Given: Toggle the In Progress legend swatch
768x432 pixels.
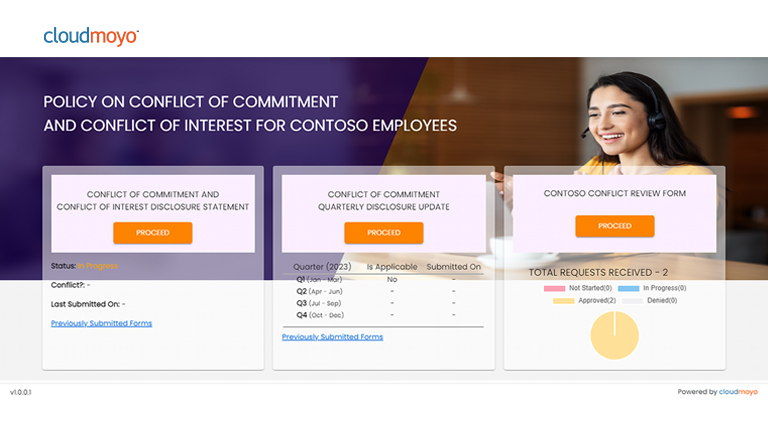Looking at the screenshot, I should pos(628,288).
